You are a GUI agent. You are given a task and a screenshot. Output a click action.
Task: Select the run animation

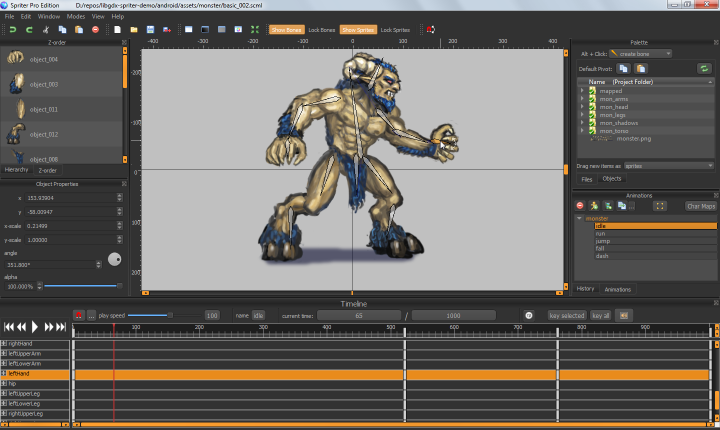655,233
